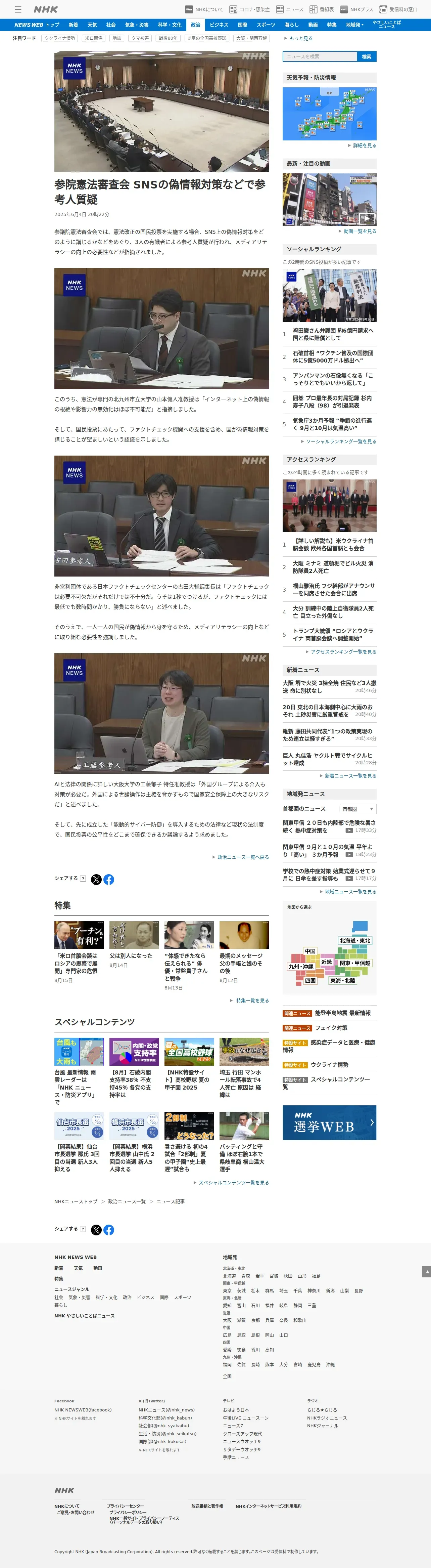Expand the 地域発 navigation dropdown
Screen dimensions: 431x1568
click(x=354, y=25)
